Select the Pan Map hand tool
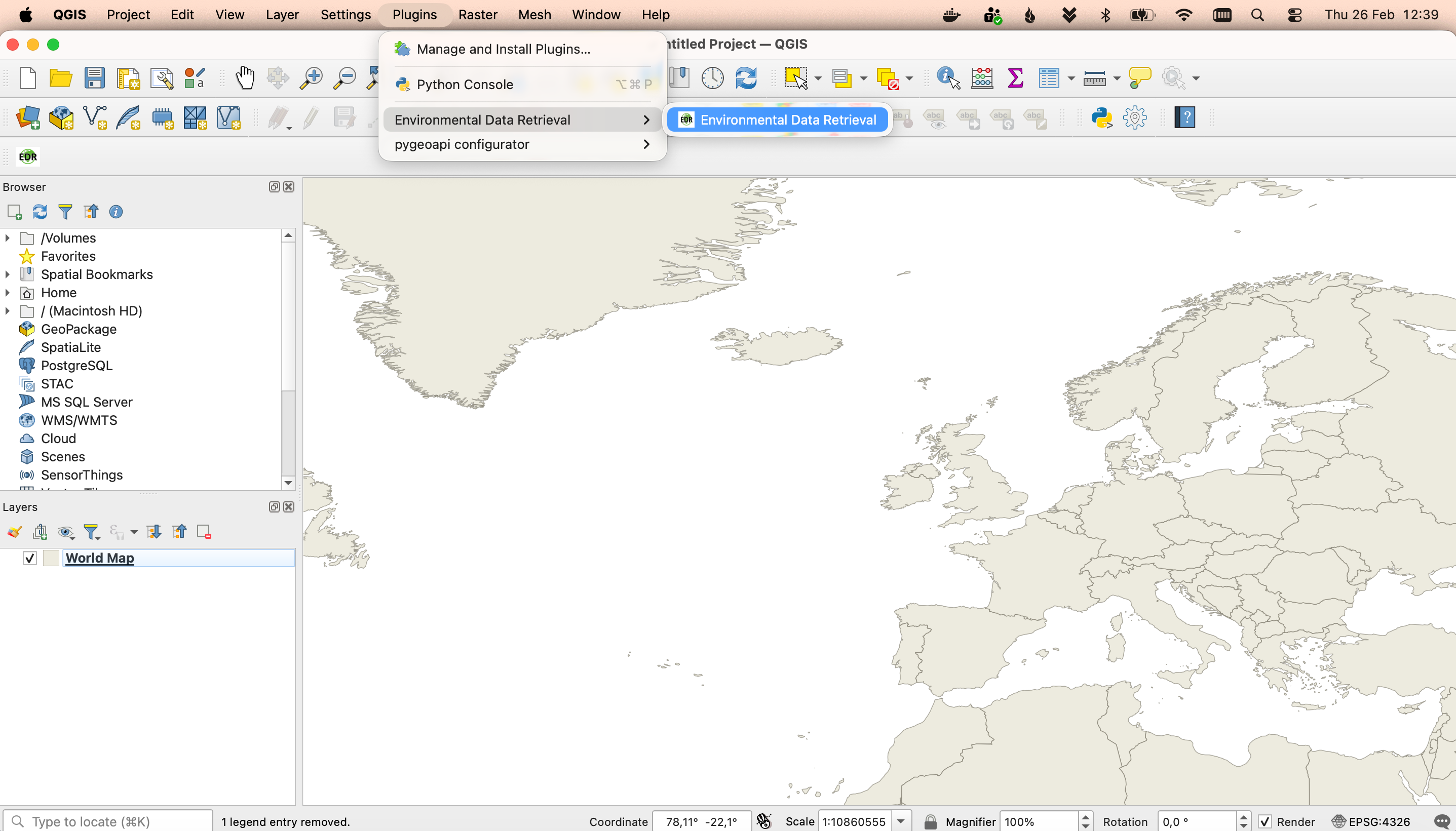This screenshot has height=831, width=1456. pyautogui.click(x=245, y=77)
